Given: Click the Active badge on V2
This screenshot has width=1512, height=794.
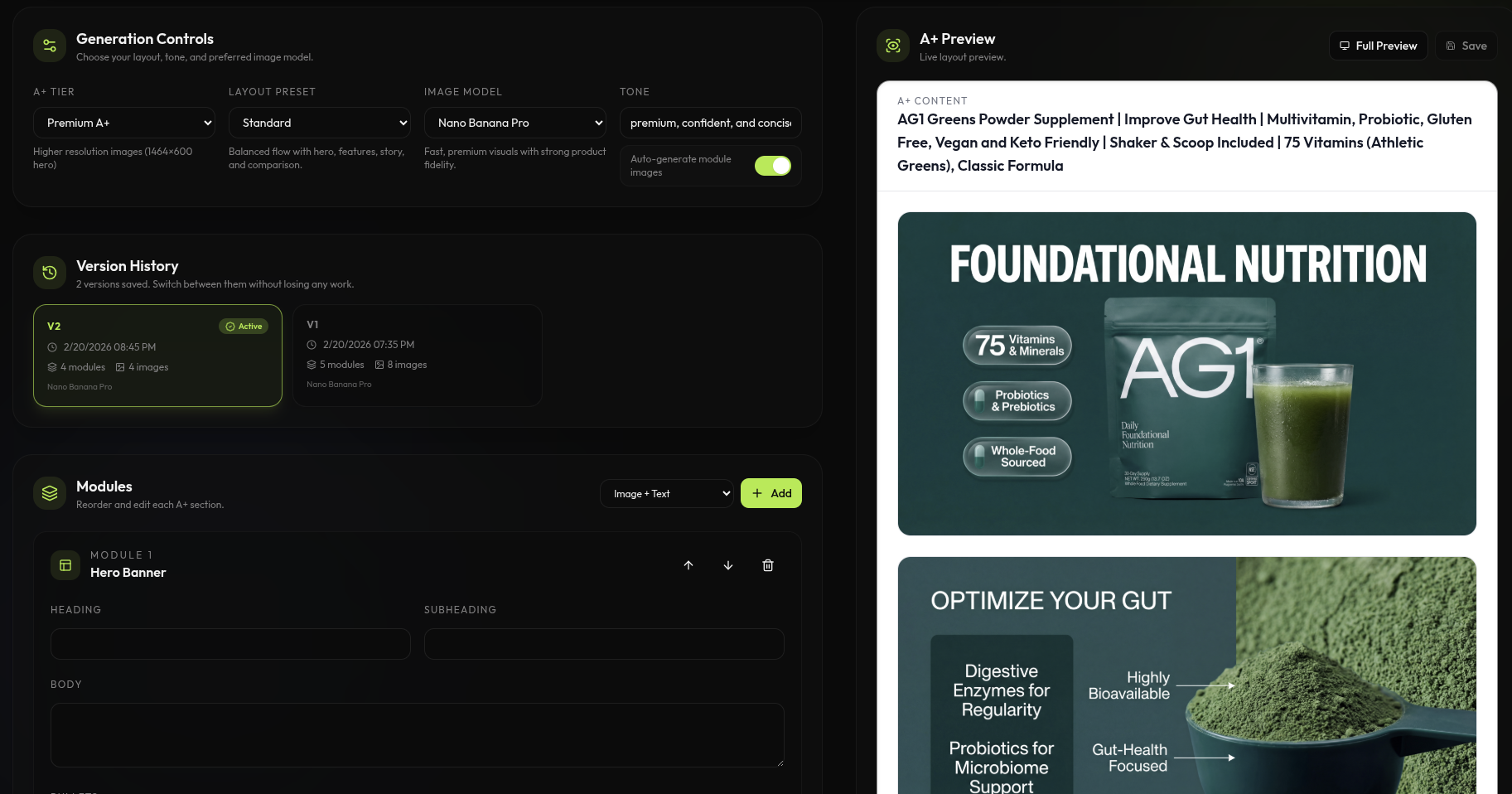Looking at the screenshot, I should click(244, 327).
